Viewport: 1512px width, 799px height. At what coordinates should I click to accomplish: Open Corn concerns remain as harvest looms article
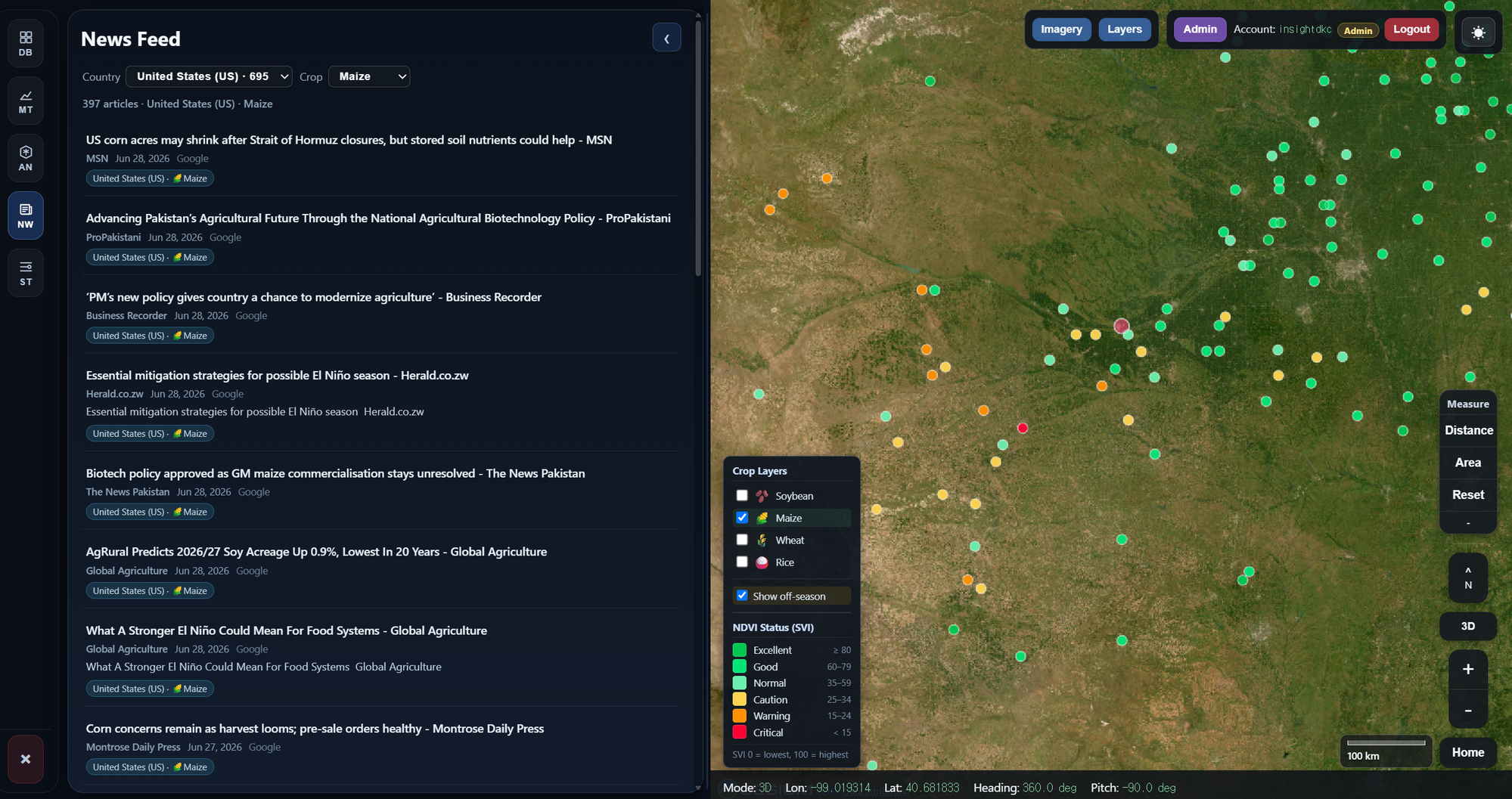coord(315,729)
